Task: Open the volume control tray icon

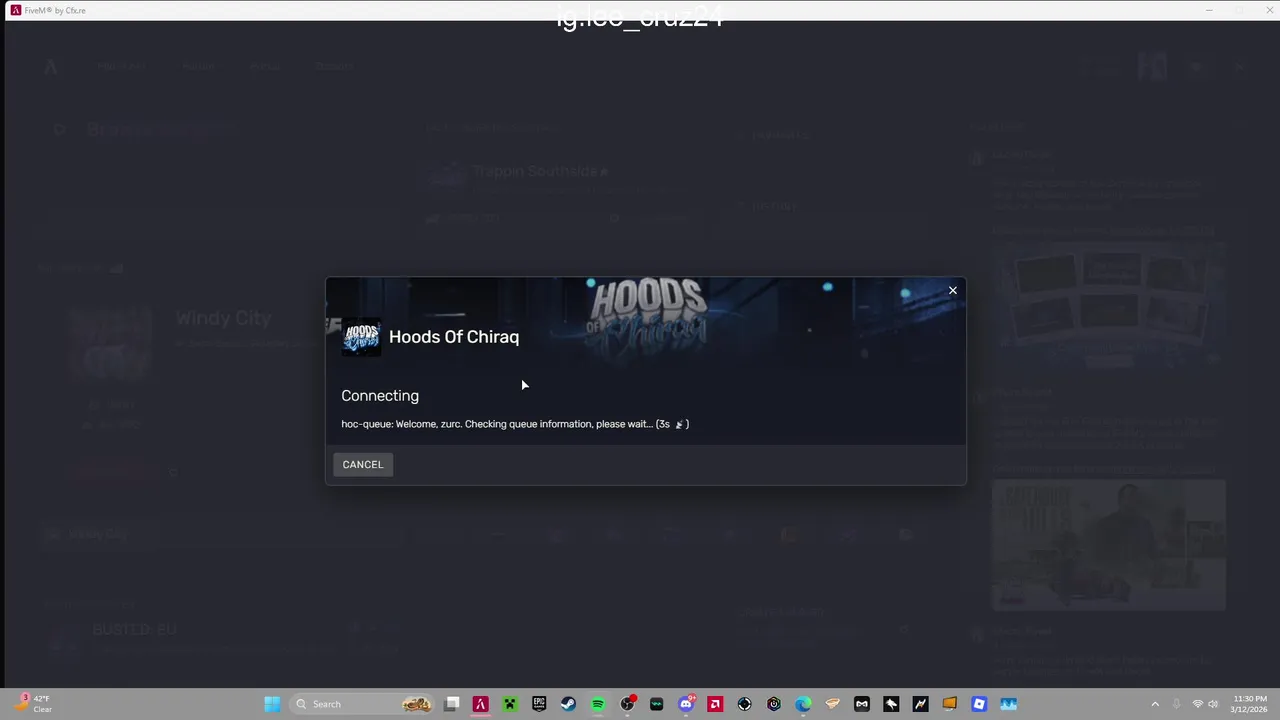Action: click(1213, 704)
